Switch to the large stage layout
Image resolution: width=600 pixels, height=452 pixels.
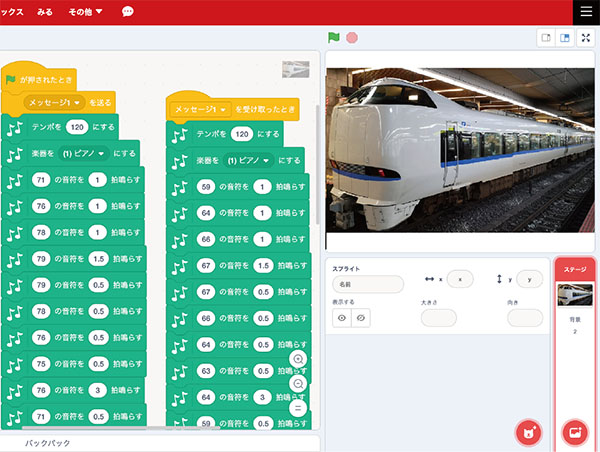566,37
